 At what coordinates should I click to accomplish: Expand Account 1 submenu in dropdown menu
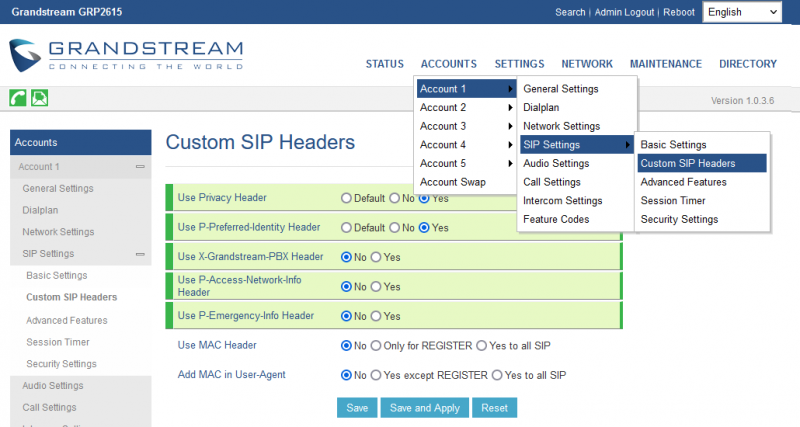pos(466,89)
